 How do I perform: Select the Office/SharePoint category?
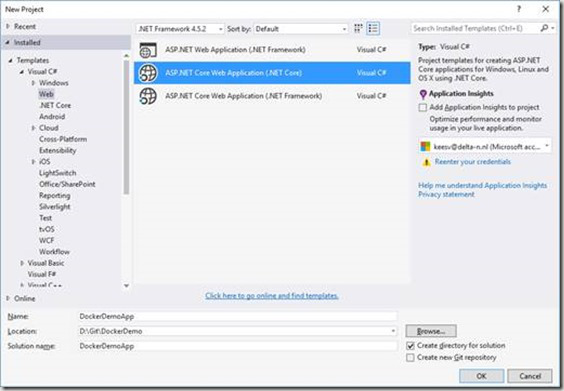(67, 184)
